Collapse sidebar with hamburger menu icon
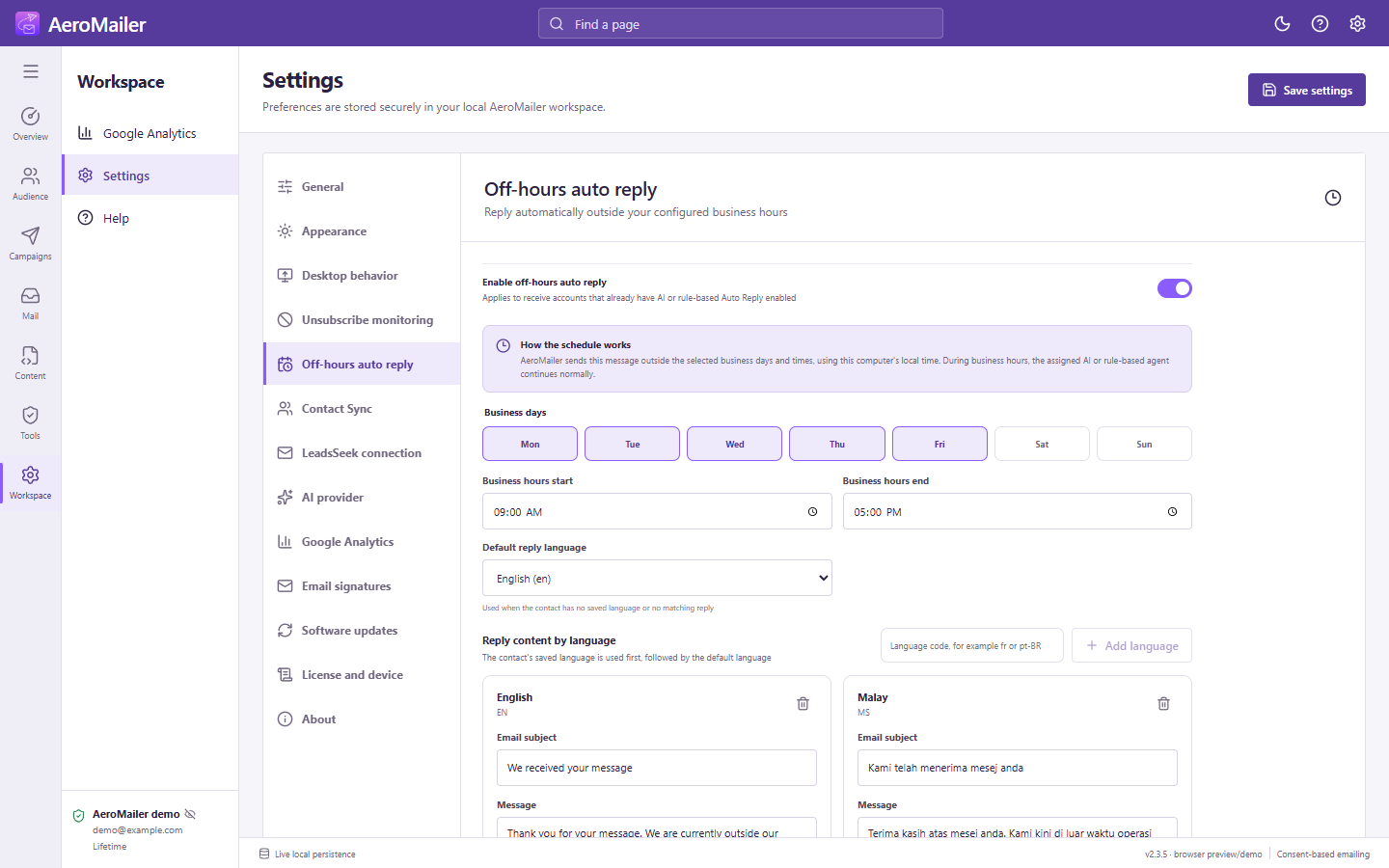 [x=31, y=71]
